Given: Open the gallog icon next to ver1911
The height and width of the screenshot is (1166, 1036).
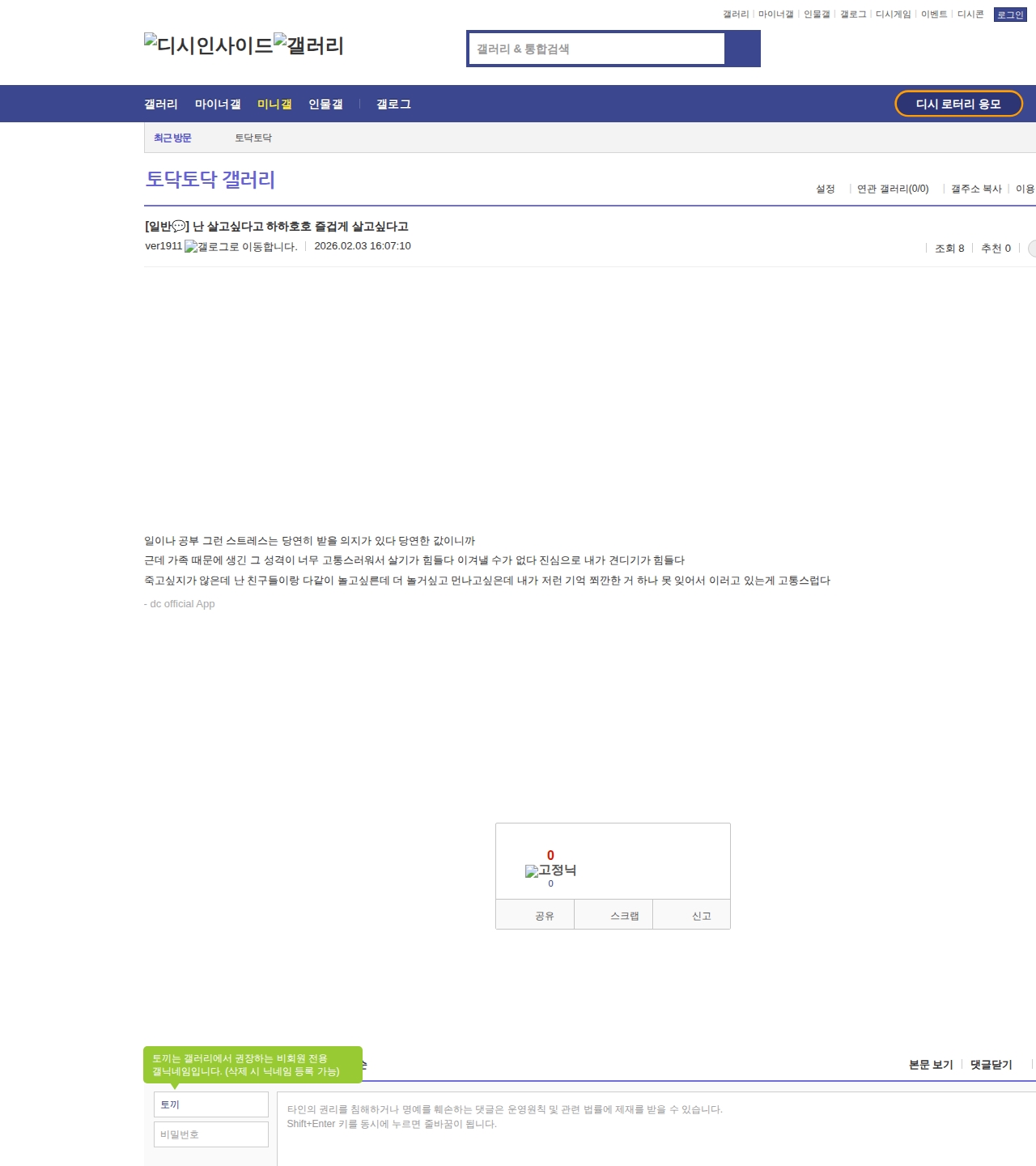Looking at the screenshot, I should (240, 247).
